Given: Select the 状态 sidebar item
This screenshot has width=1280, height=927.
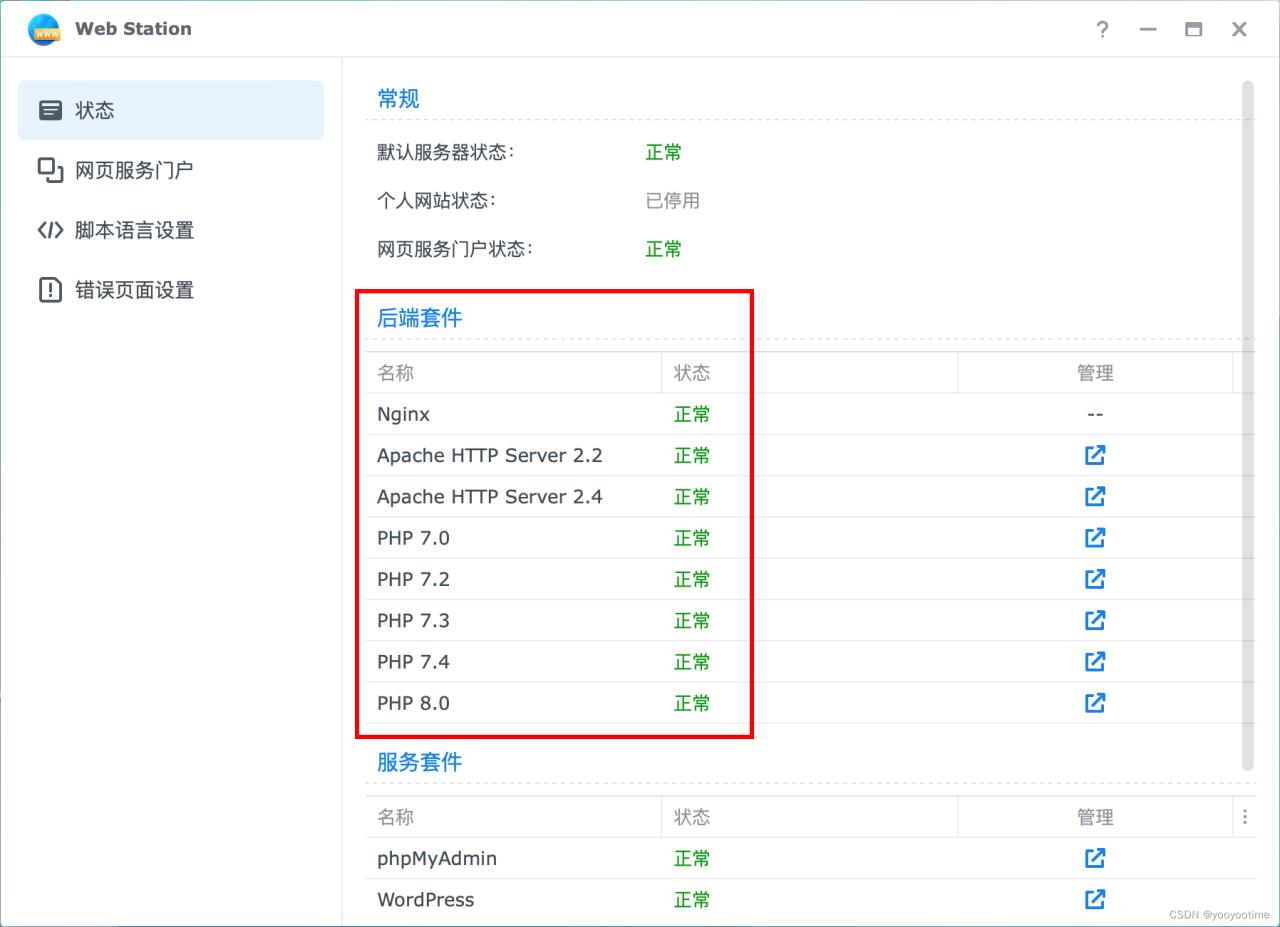Looking at the screenshot, I should point(95,110).
